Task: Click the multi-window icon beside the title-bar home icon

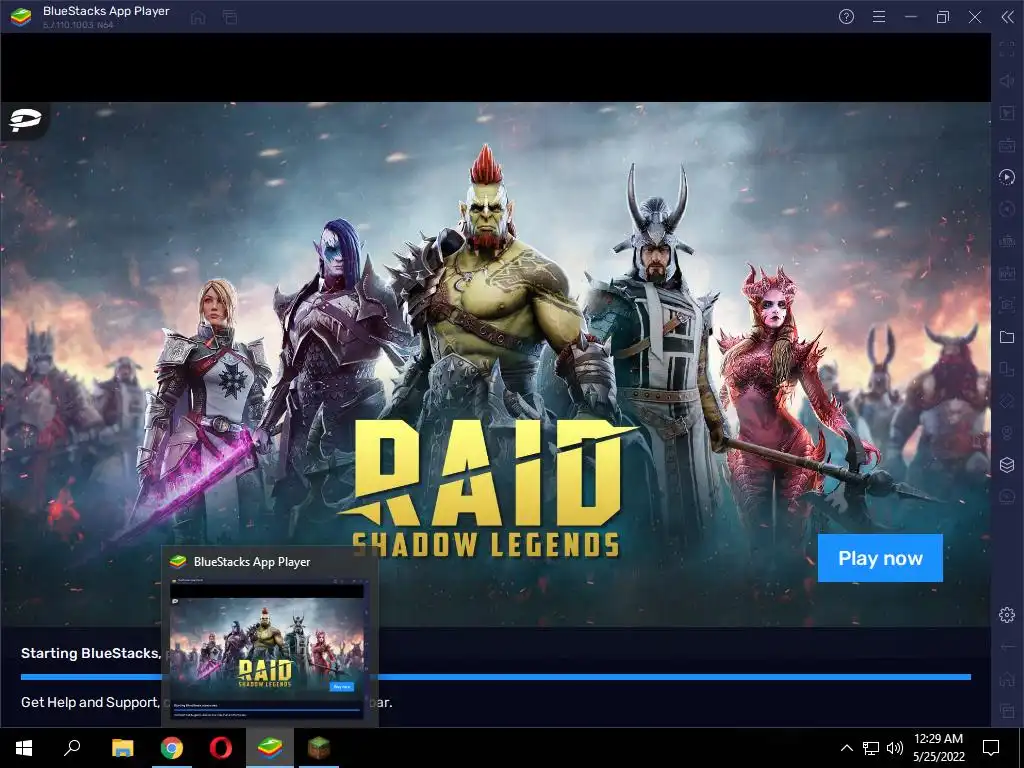Action: [x=229, y=18]
